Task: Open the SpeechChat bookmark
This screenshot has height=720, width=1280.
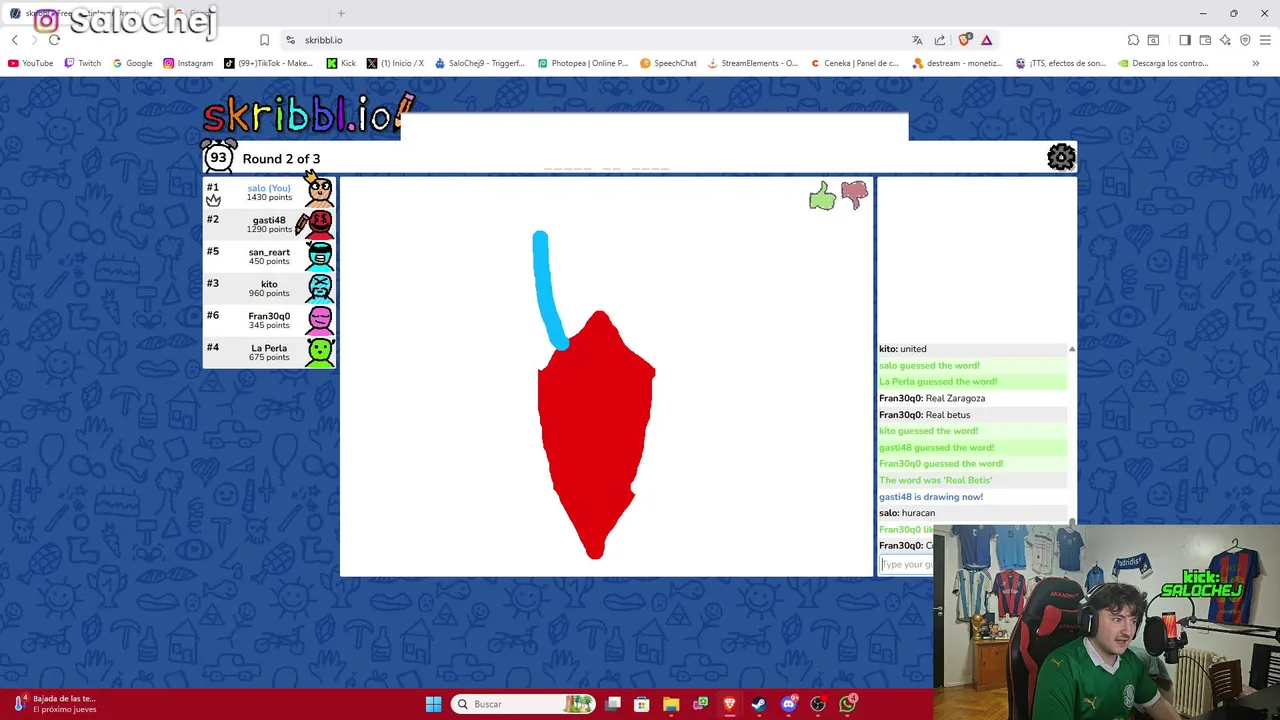Action: click(x=668, y=63)
